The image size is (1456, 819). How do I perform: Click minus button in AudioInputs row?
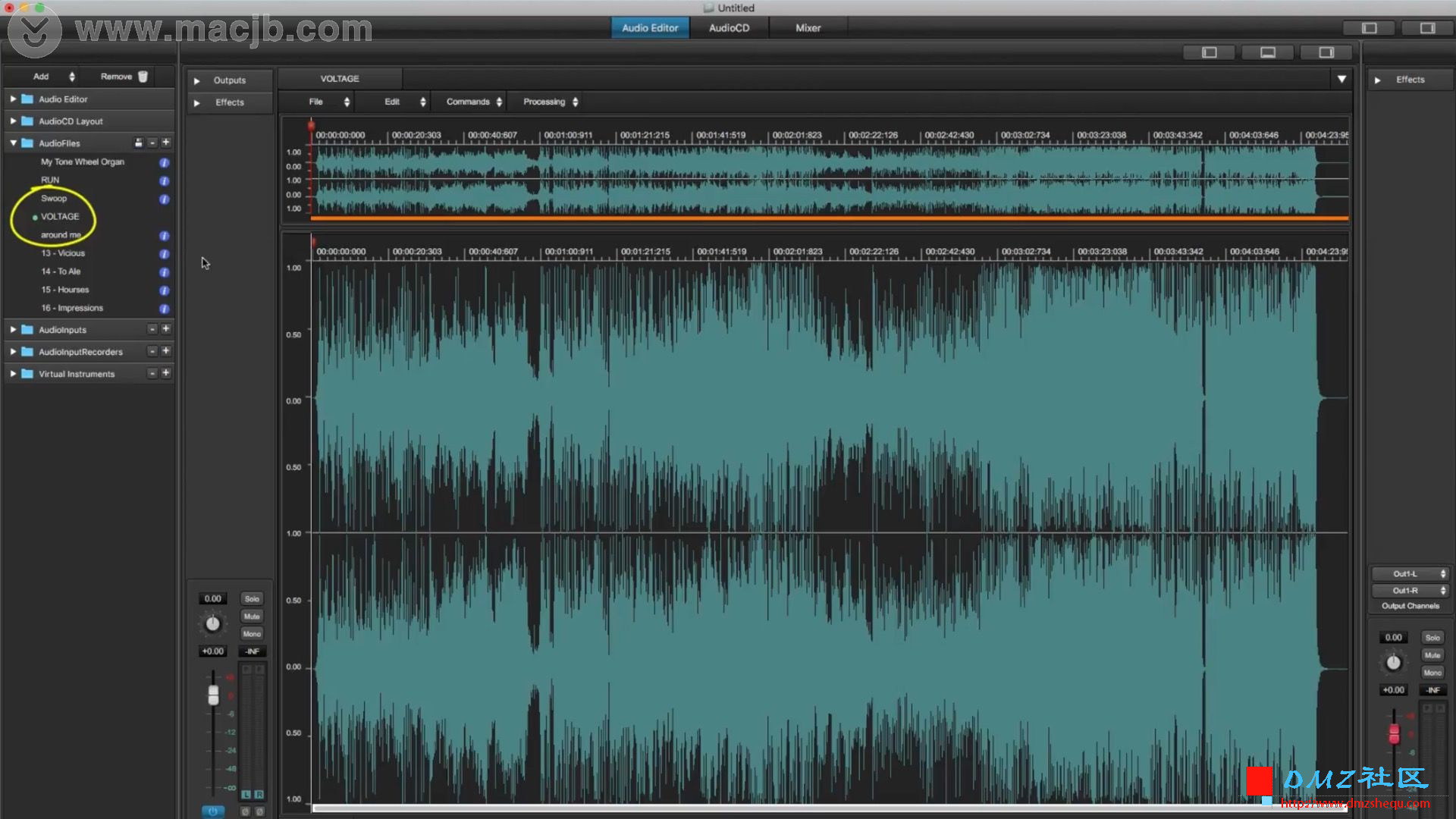click(x=152, y=329)
